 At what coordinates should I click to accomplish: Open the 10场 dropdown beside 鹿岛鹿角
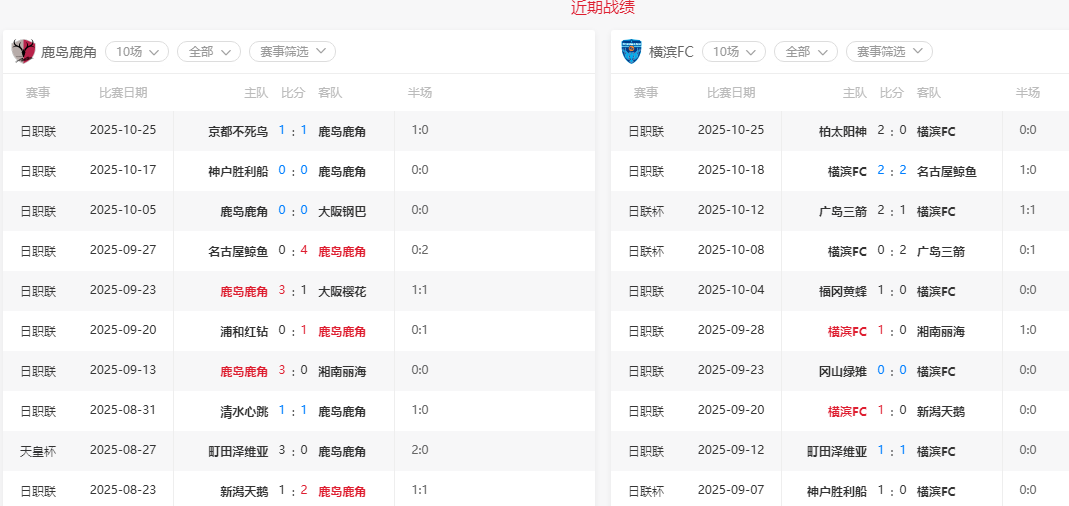(x=136, y=51)
